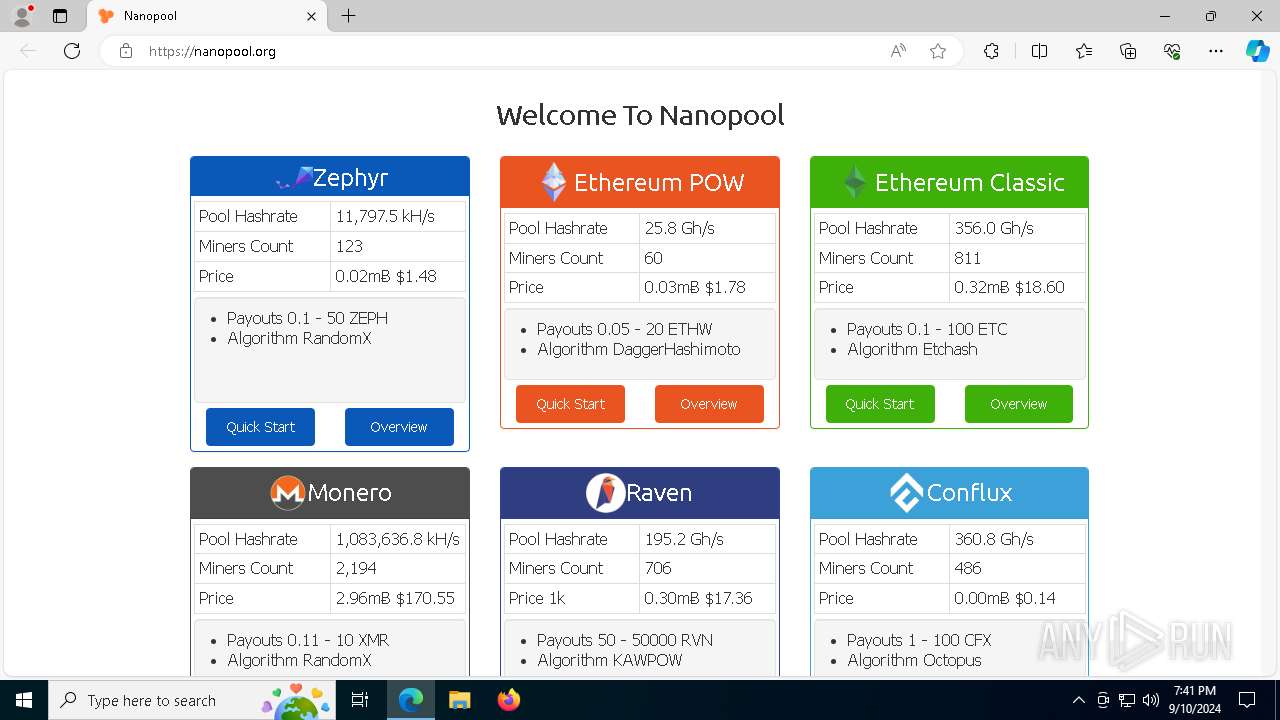Open the browser profile avatar
The width and height of the screenshot is (1280, 720).
[22, 16]
